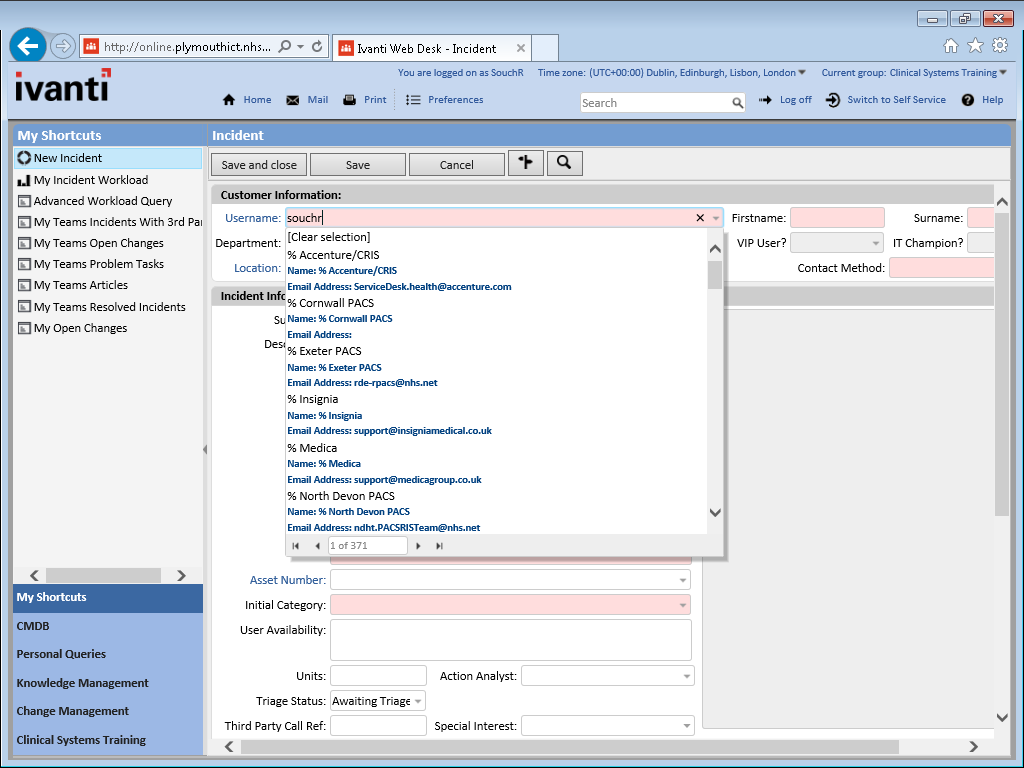Open the CMDB navigation section
Screen dimensions: 1024x768
coord(108,626)
